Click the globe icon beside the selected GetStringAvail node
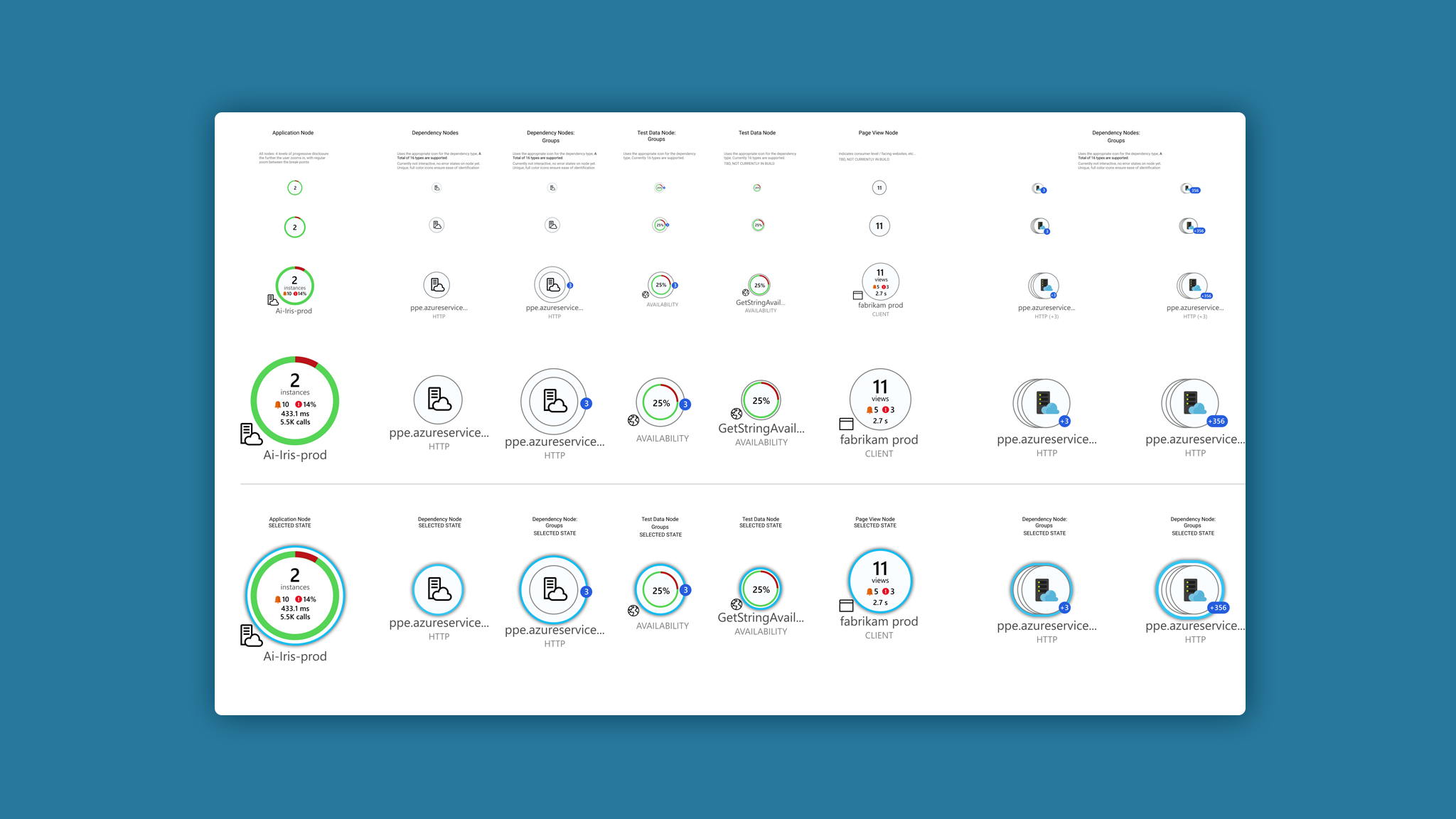 pyautogui.click(x=737, y=604)
